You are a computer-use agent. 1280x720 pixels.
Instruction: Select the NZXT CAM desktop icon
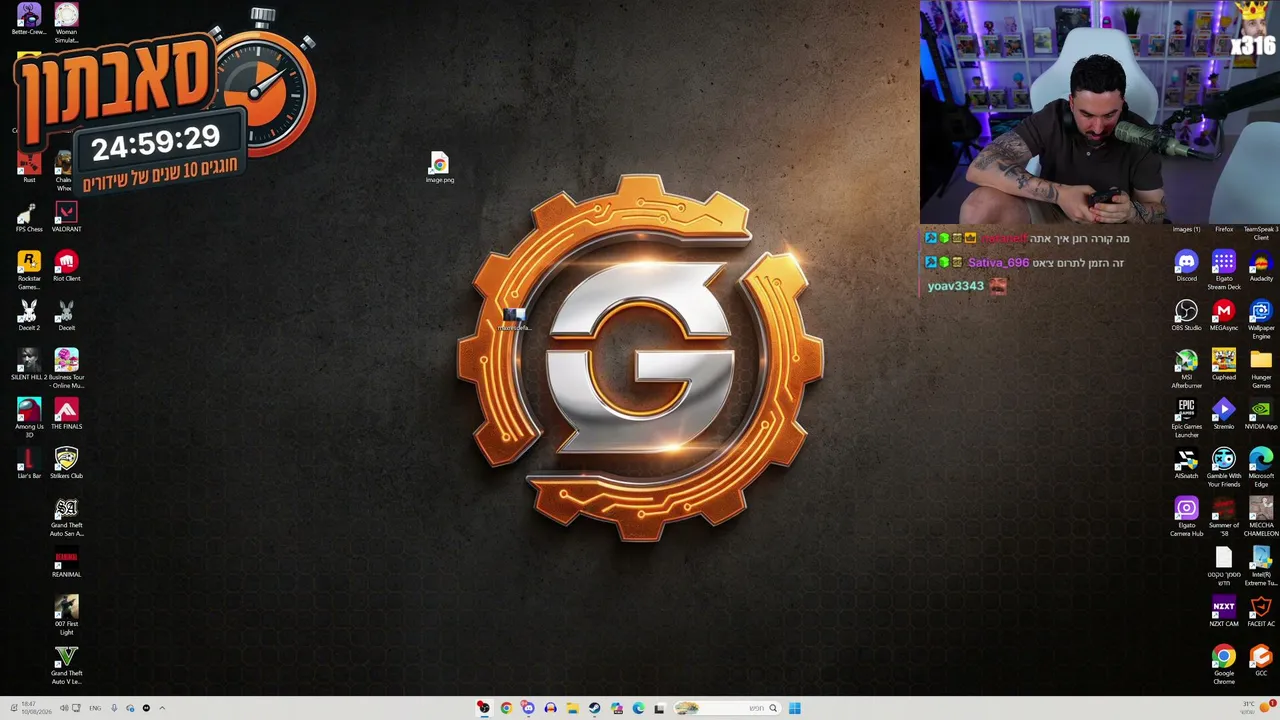tap(1224, 611)
